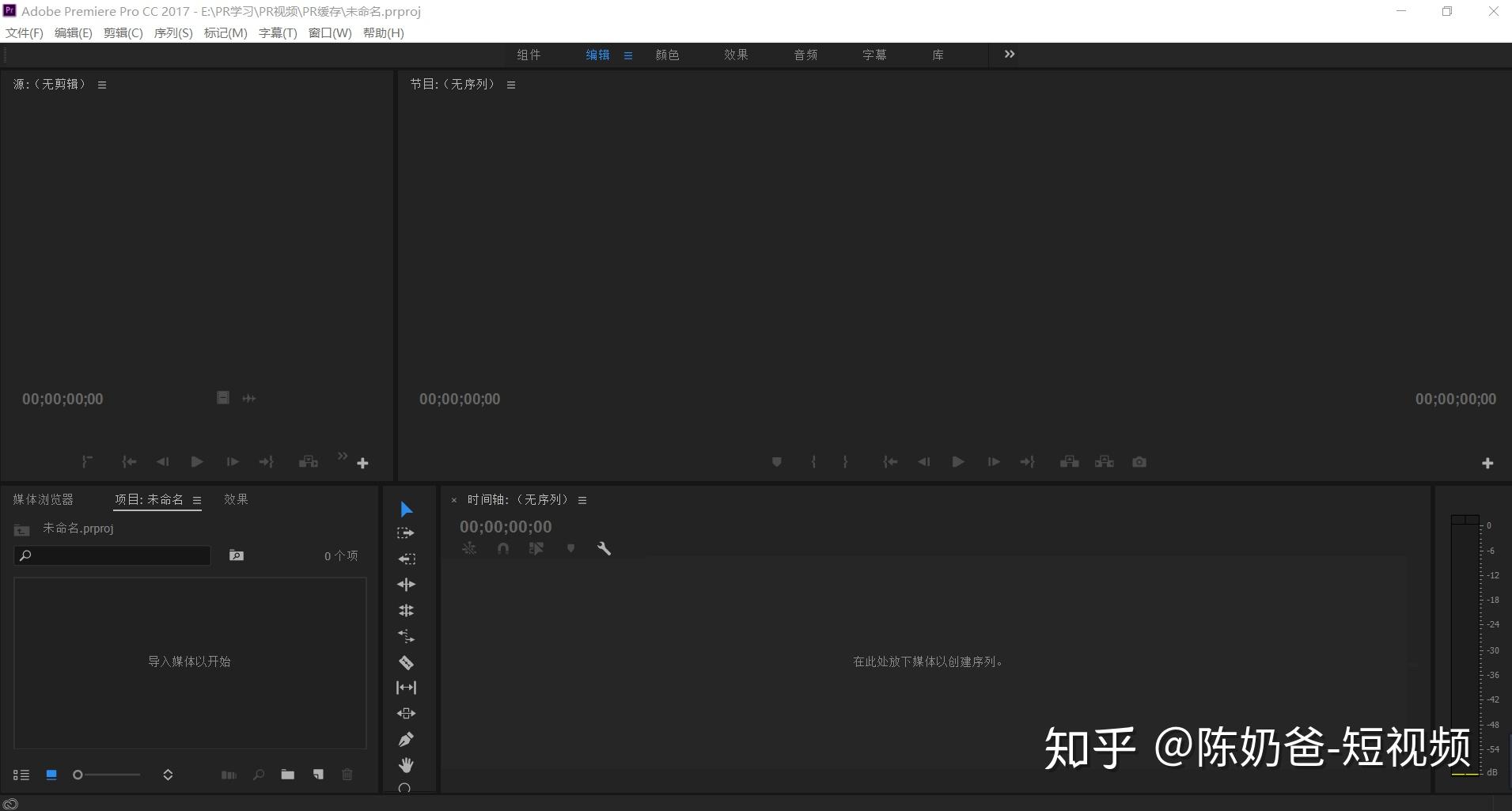The width and height of the screenshot is (1512, 811).
Task: Open sort icons up-down arrow menu
Action: pos(168,775)
